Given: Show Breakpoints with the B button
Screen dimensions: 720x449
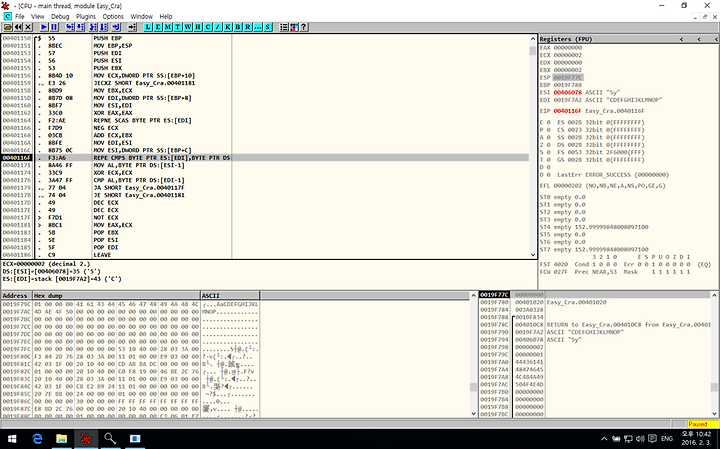Looking at the screenshot, I should (238, 27).
